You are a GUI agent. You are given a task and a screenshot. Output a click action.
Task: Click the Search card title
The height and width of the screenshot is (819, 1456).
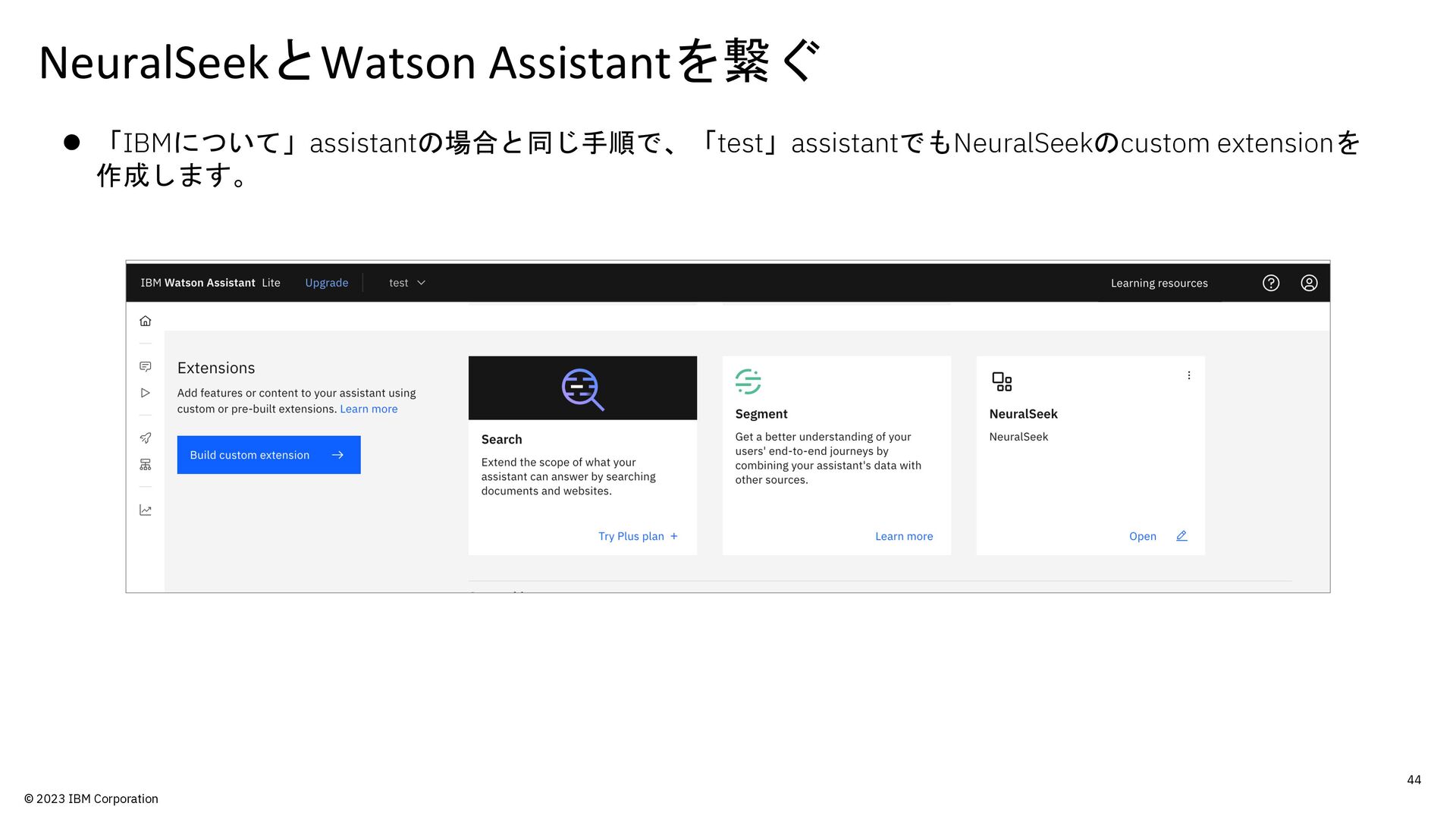tap(501, 440)
